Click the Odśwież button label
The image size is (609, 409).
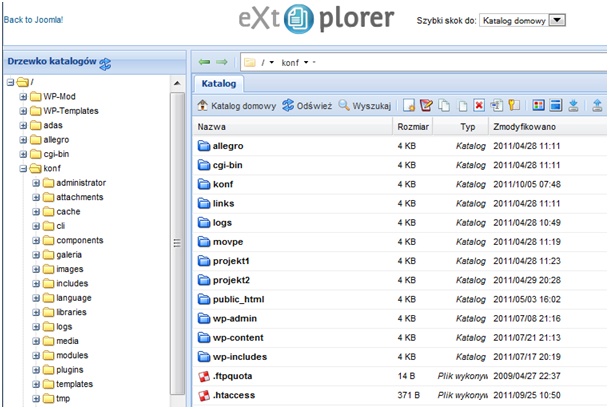[x=314, y=106]
